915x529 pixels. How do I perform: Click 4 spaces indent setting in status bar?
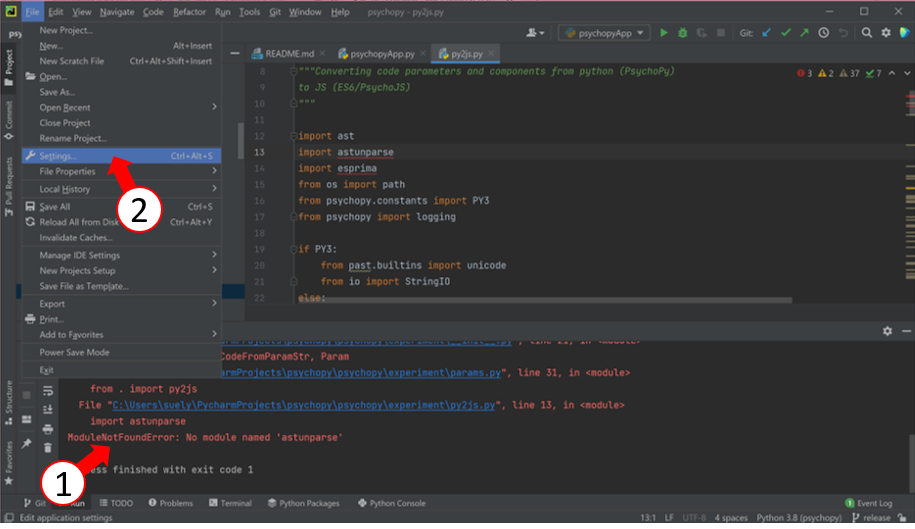pyautogui.click(x=731, y=518)
